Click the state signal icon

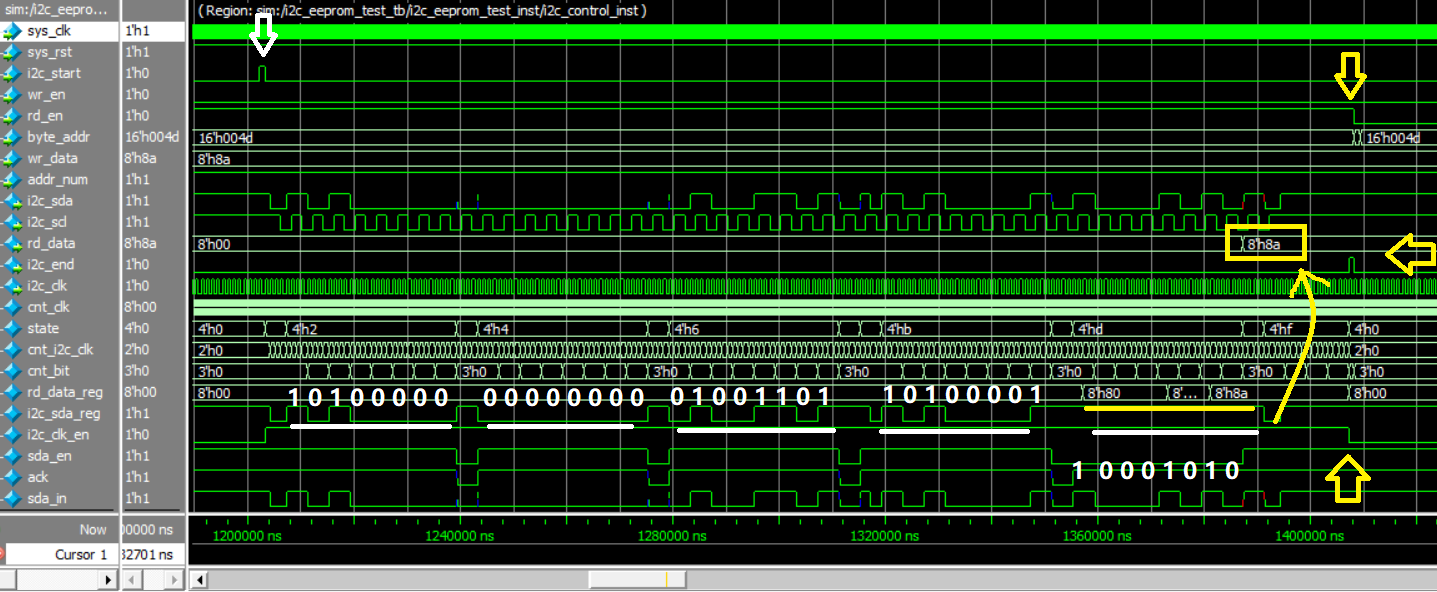point(12,329)
